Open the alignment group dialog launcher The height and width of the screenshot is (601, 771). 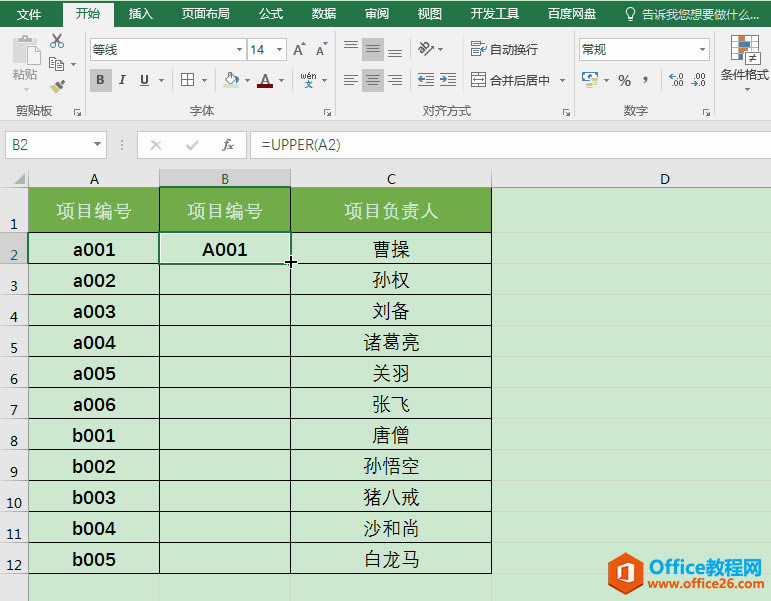pyautogui.click(x=566, y=113)
